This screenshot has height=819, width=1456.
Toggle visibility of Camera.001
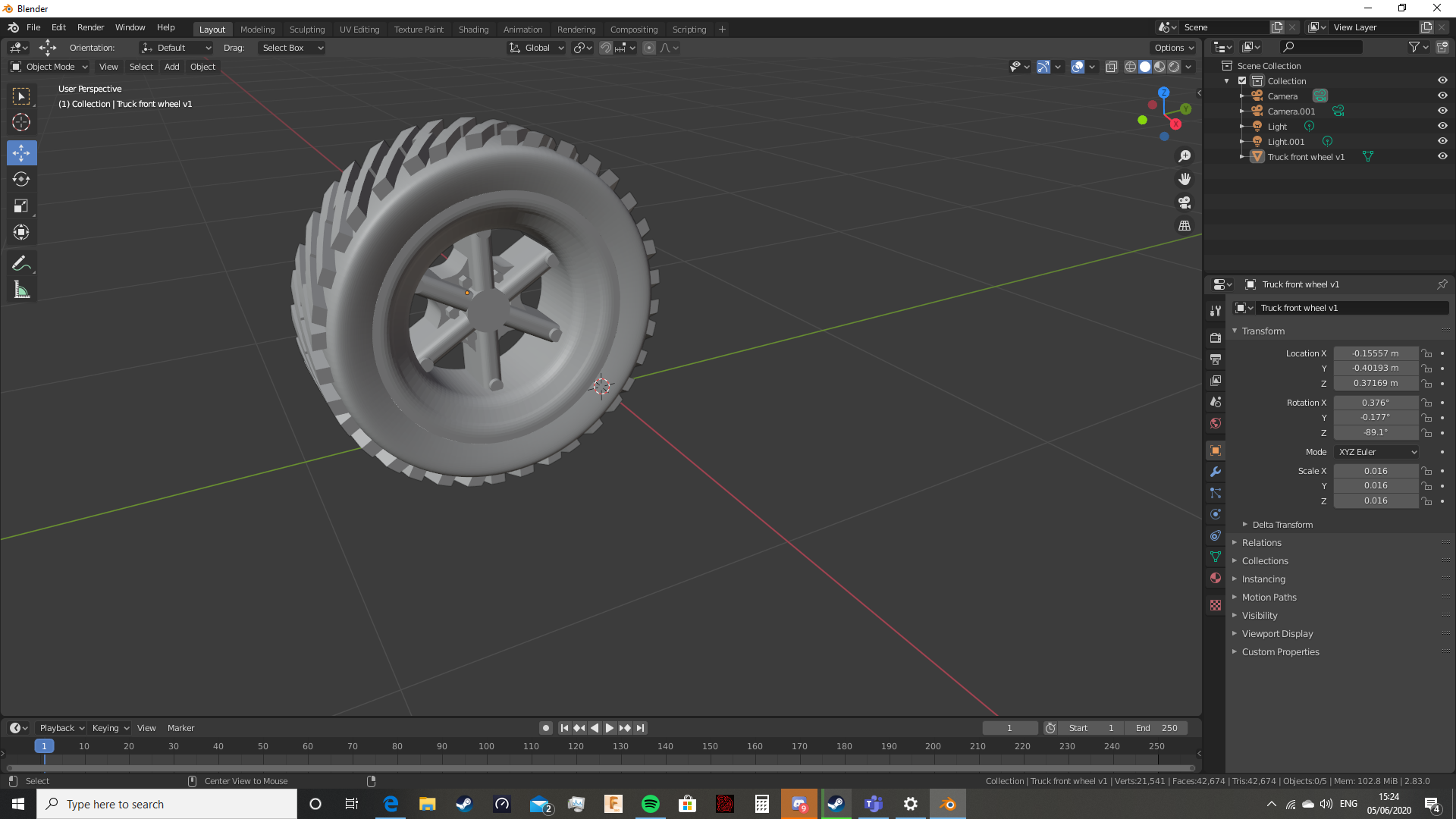(x=1442, y=111)
